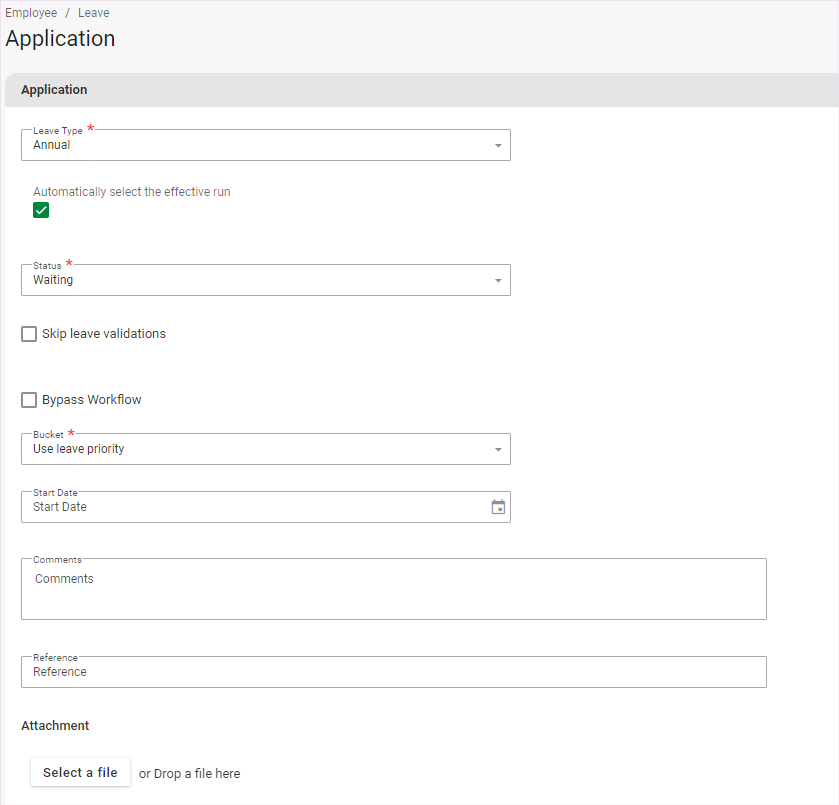This screenshot has width=839, height=805.
Task: Tick the Bypass Workflow checkbox
Action: click(29, 400)
